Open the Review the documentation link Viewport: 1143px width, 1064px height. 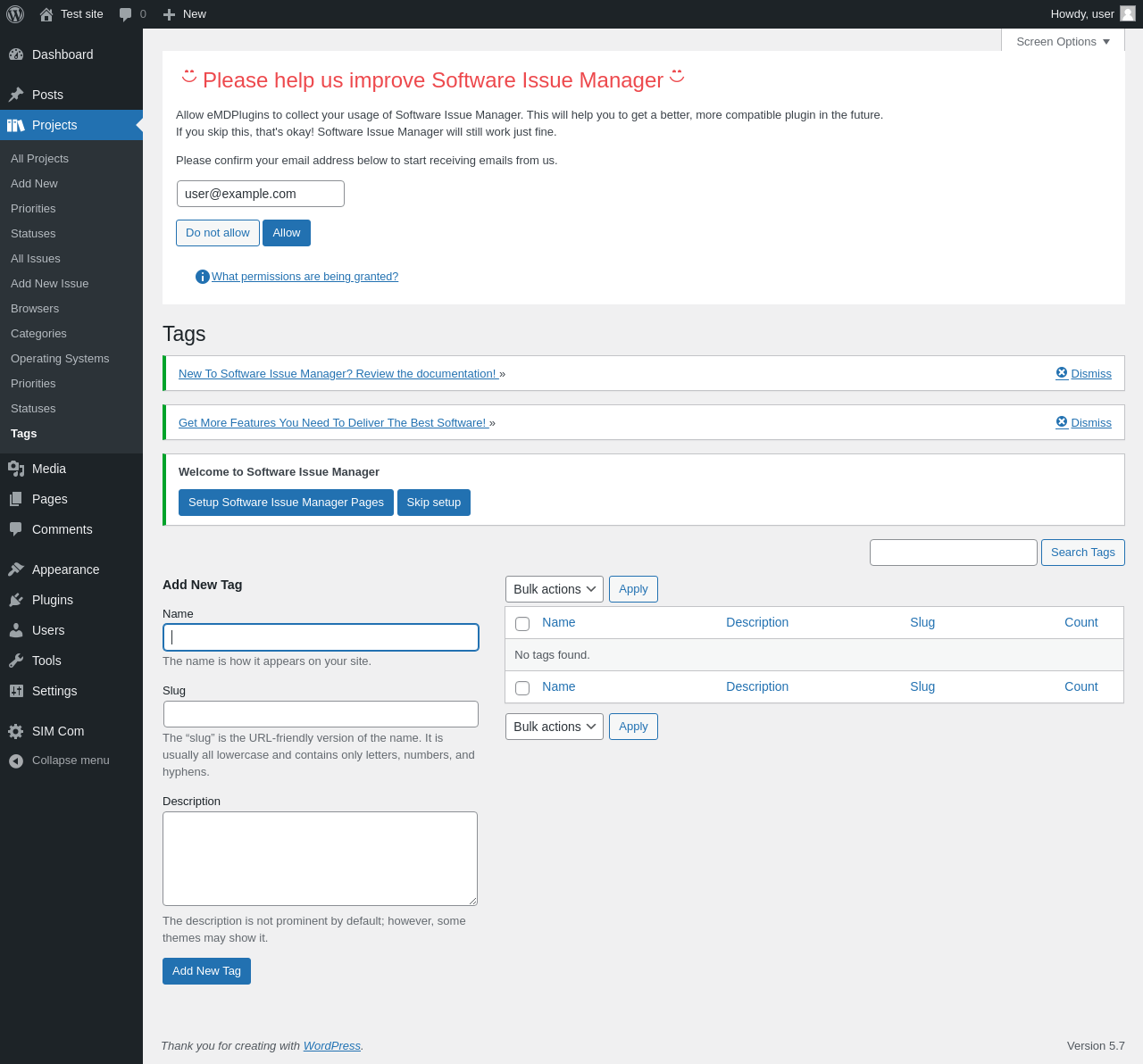(338, 374)
